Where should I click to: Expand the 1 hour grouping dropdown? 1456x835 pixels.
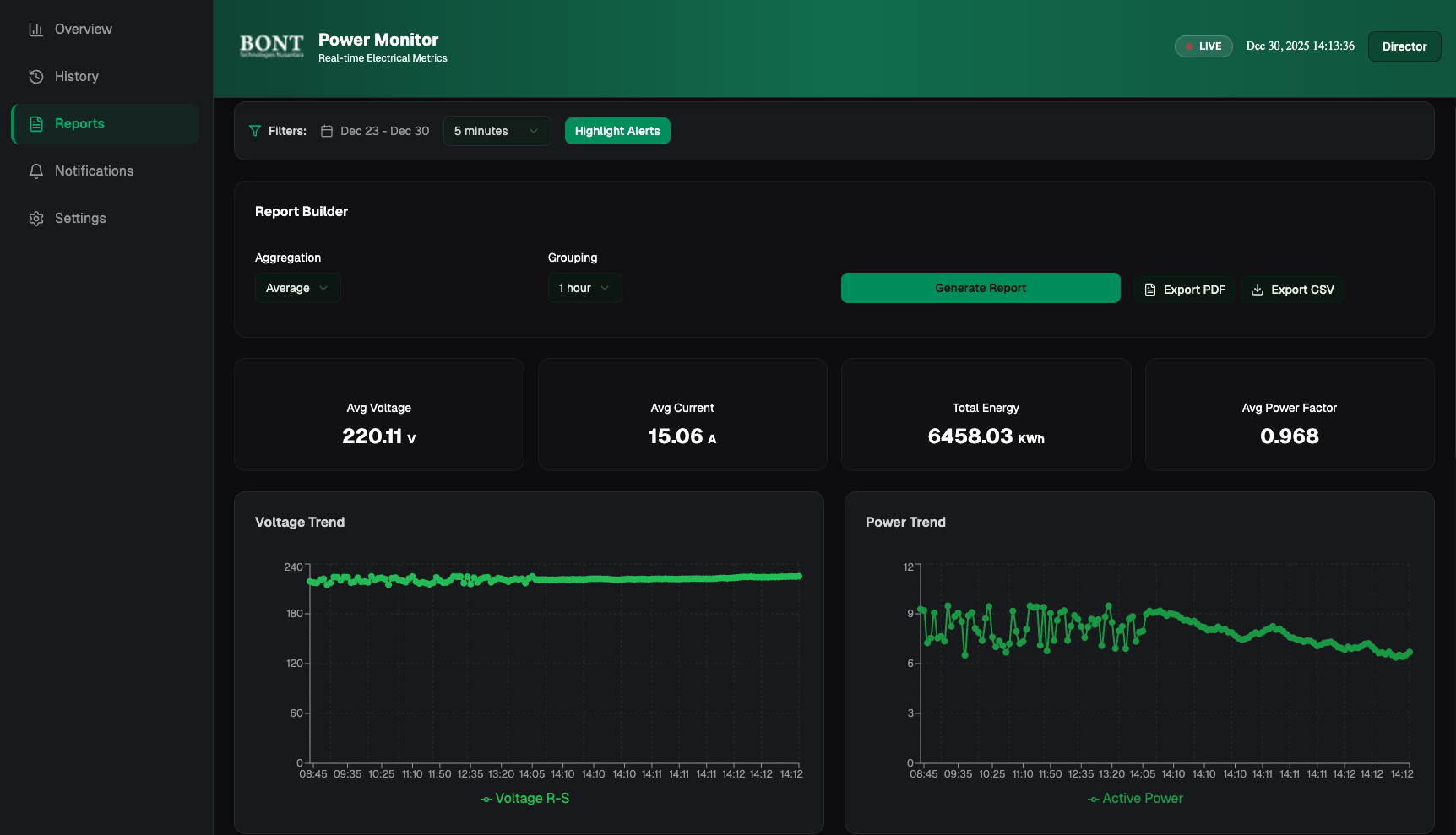584,288
